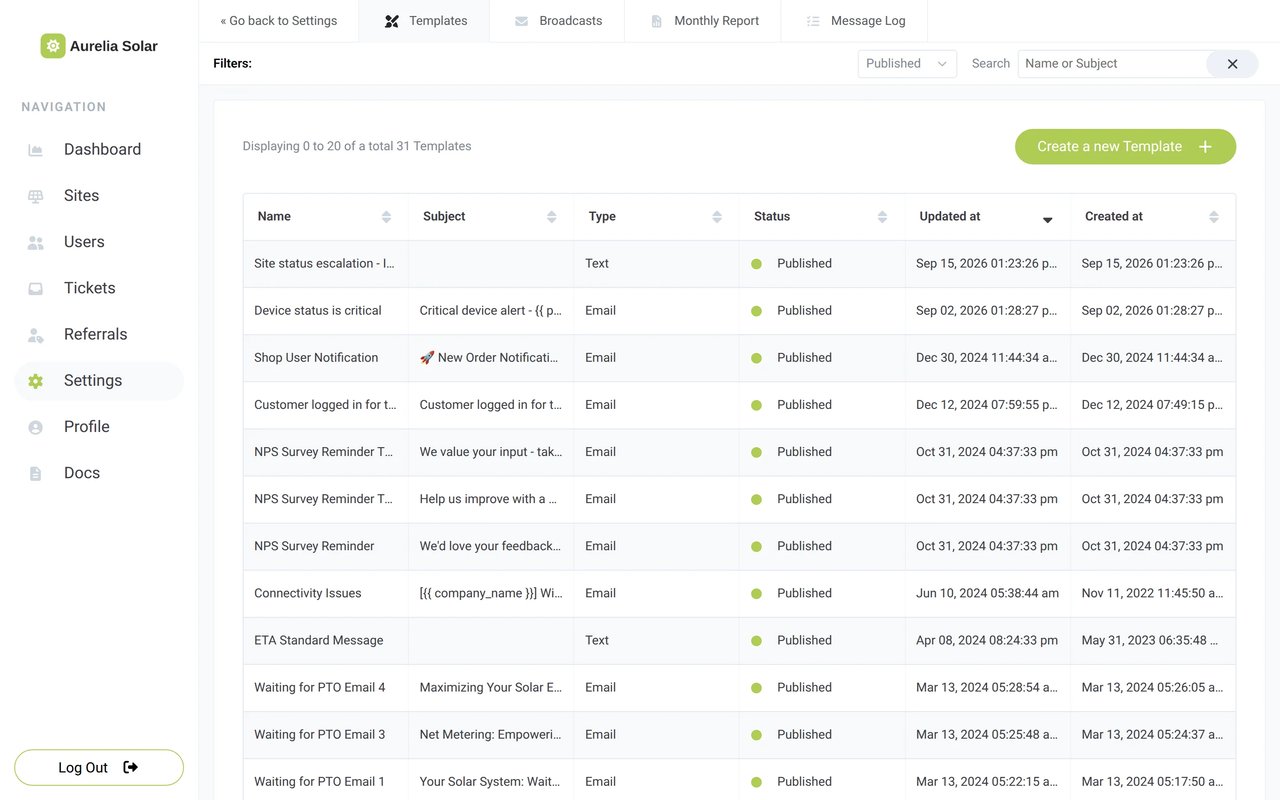Image resolution: width=1280 pixels, height=800 pixels.
Task: Toggle the Updated at sort arrow
Action: click(x=1048, y=219)
